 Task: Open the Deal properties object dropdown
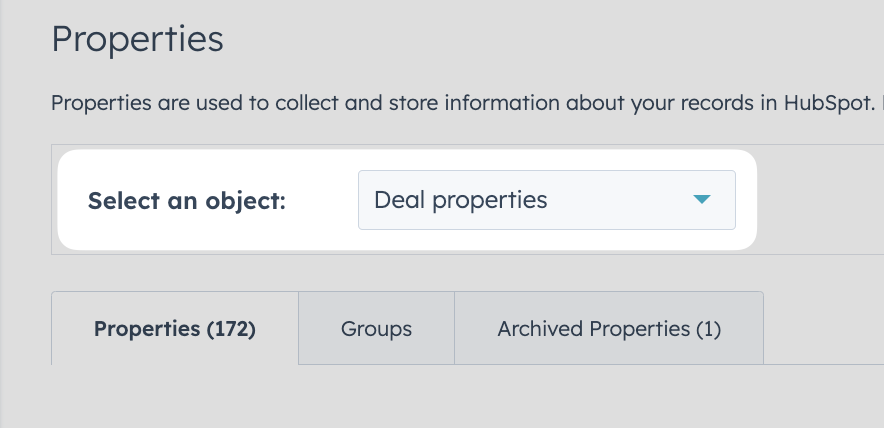pyautogui.click(x=546, y=200)
